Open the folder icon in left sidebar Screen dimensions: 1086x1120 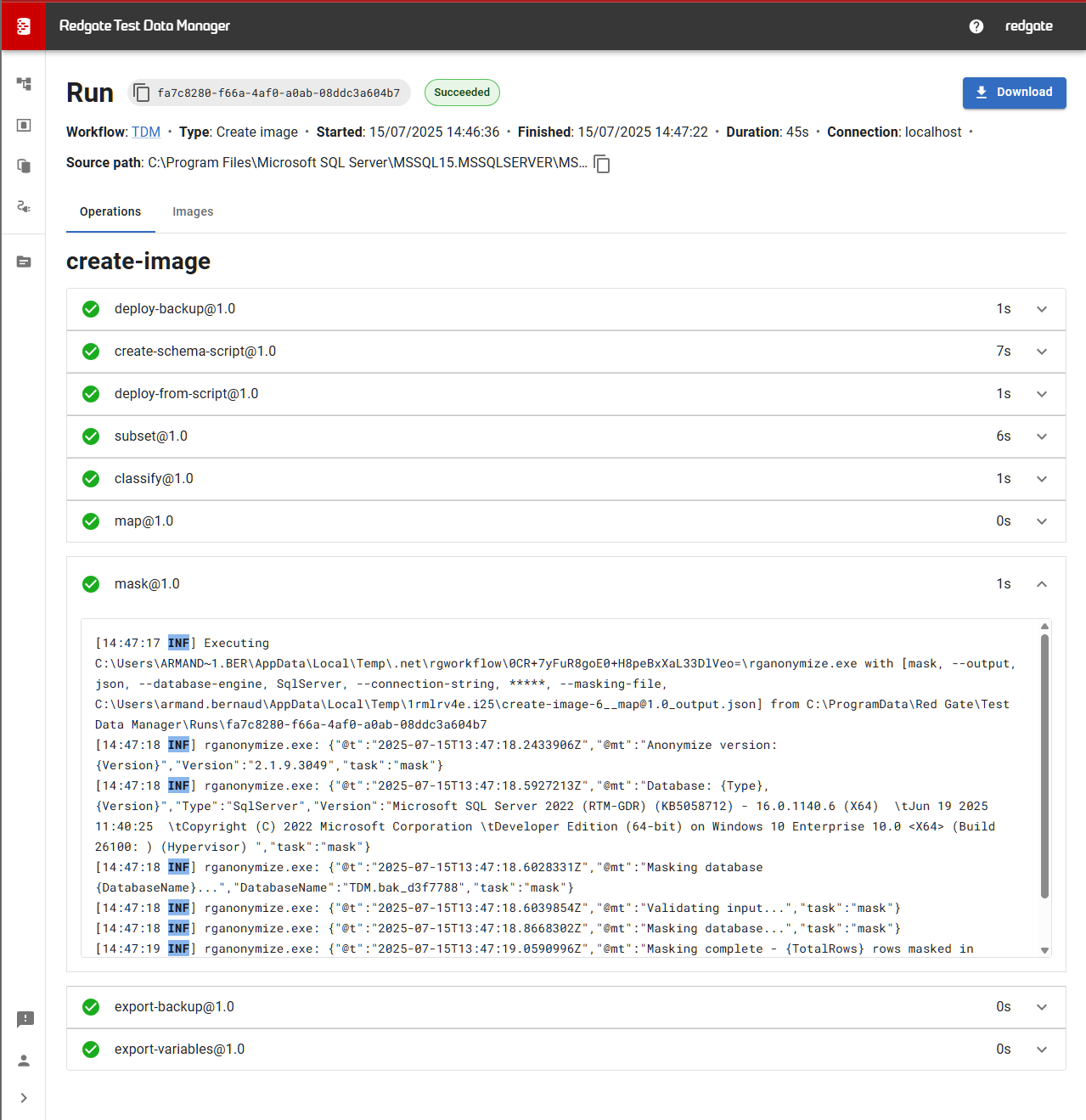coord(24,262)
